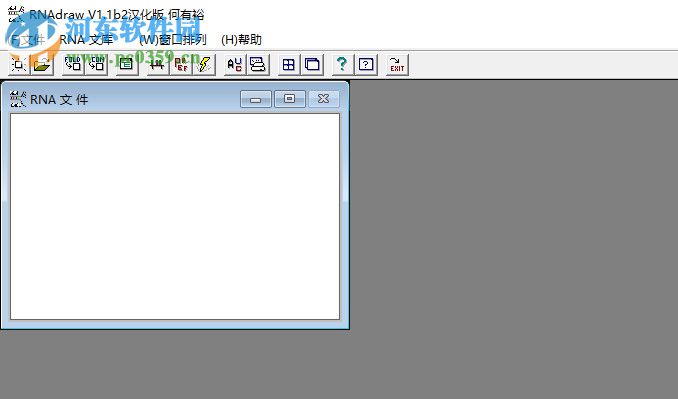The height and width of the screenshot is (399, 678).
Task: Tile windows using the grid icon
Action: [x=289, y=65]
